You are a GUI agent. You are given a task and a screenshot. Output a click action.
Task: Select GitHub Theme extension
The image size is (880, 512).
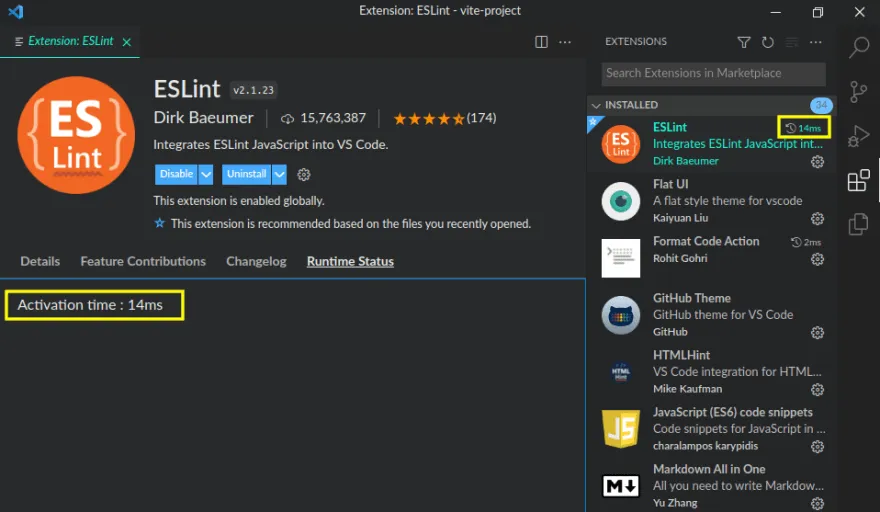pos(712,315)
